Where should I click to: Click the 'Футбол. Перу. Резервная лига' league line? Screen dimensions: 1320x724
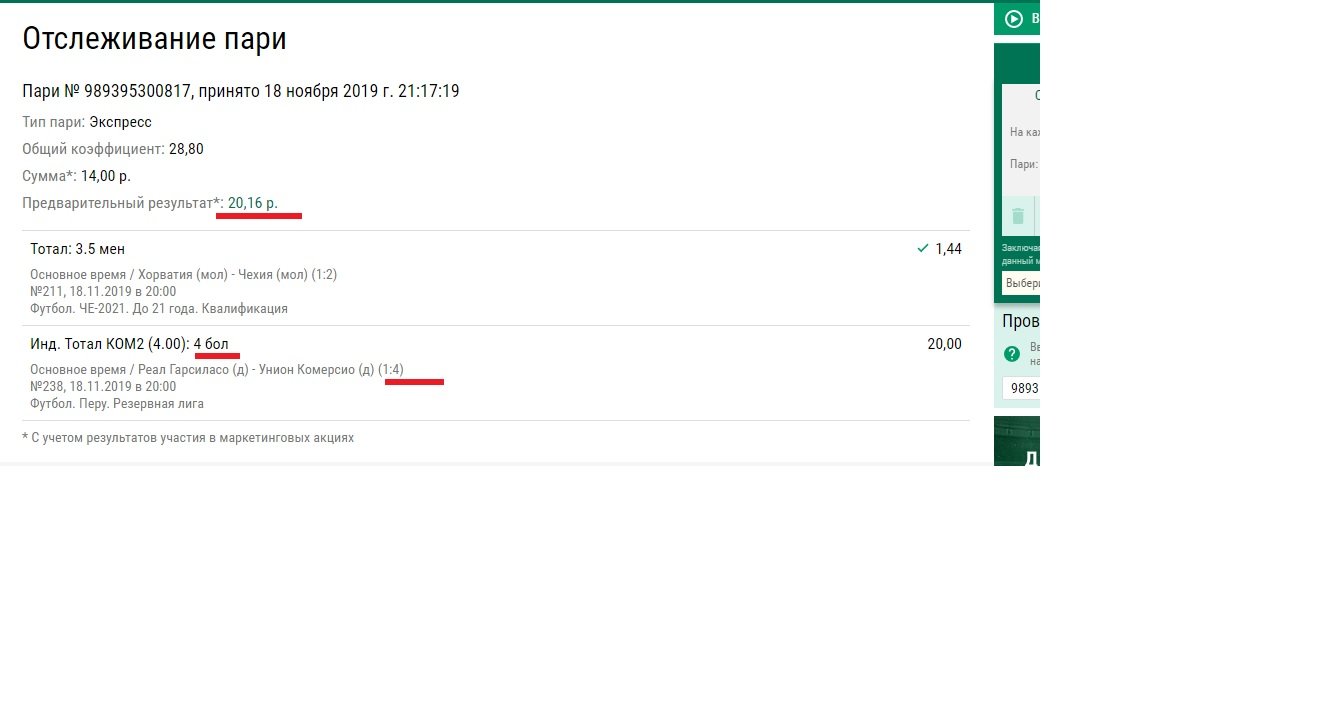coord(117,404)
